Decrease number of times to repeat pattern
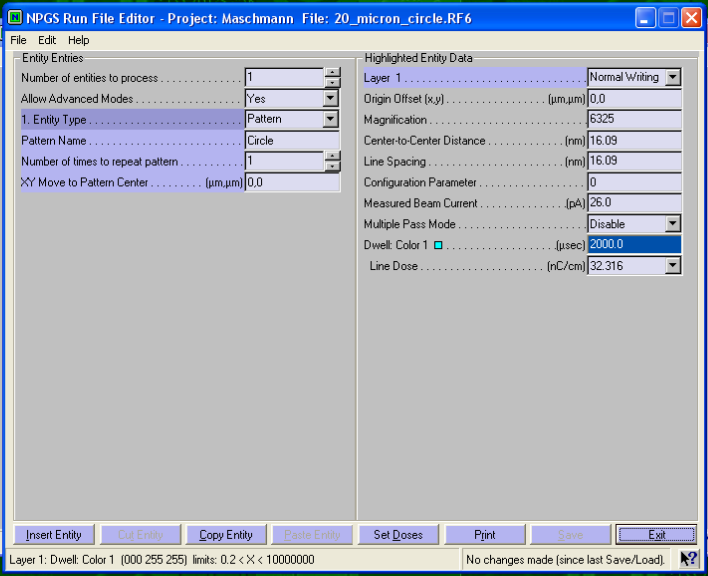 point(332,167)
